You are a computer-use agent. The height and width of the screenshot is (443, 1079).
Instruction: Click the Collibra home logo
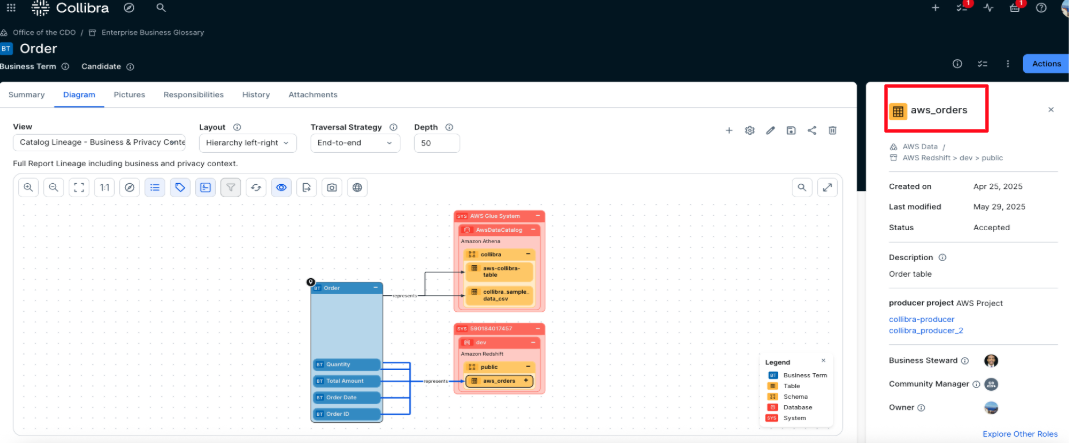[x=70, y=8]
